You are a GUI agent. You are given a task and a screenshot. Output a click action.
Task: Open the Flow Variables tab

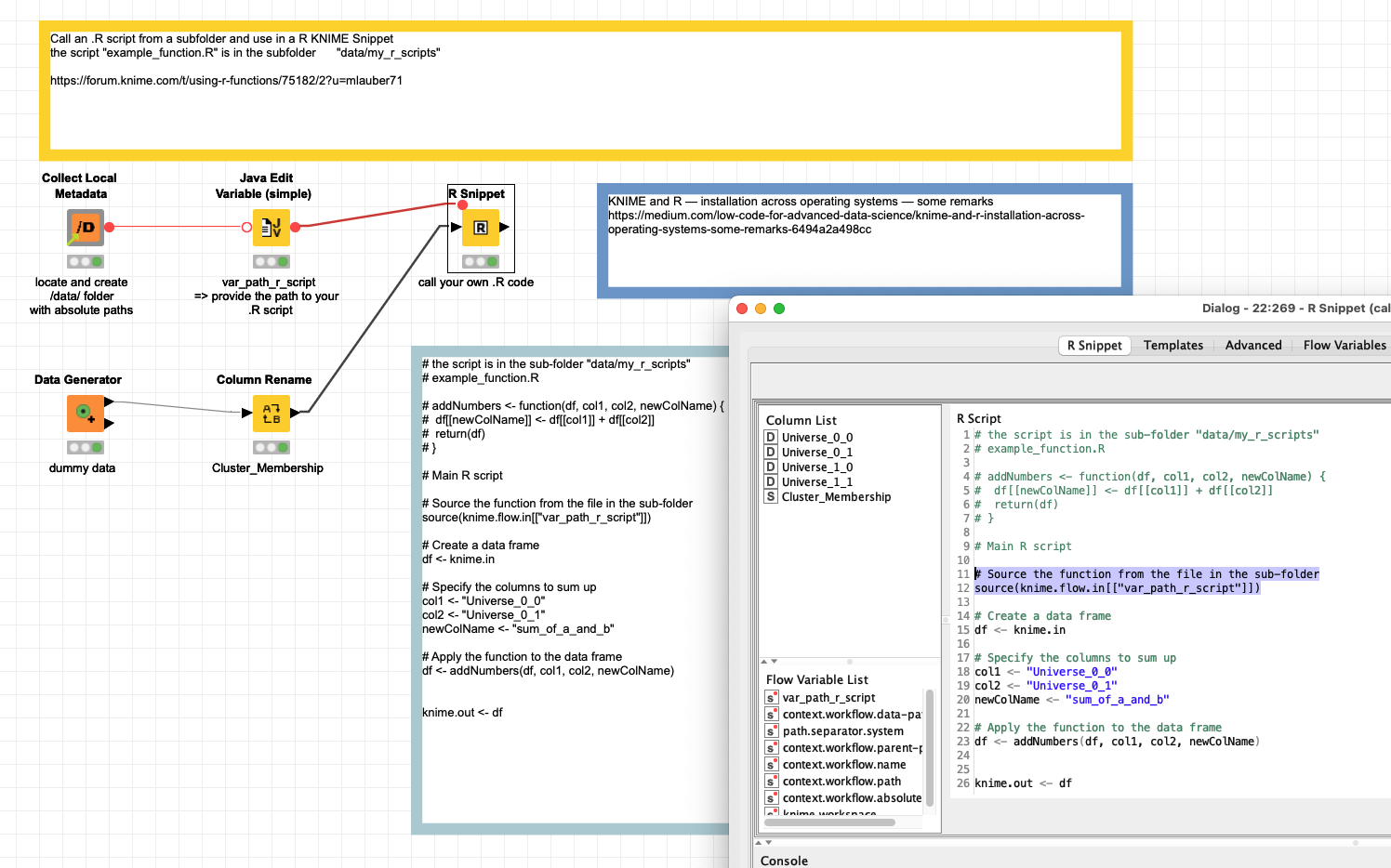click(x=1344, y=346)
